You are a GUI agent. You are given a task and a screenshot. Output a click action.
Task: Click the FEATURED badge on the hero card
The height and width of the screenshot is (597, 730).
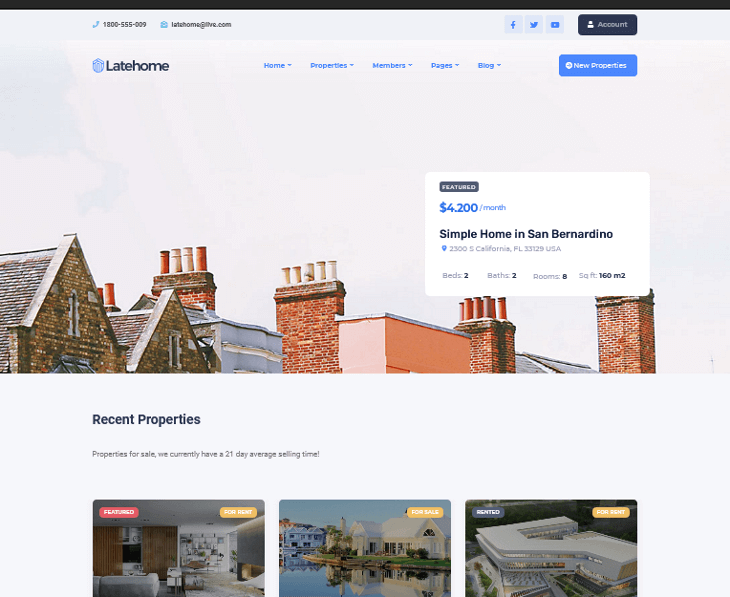point(459,187)
